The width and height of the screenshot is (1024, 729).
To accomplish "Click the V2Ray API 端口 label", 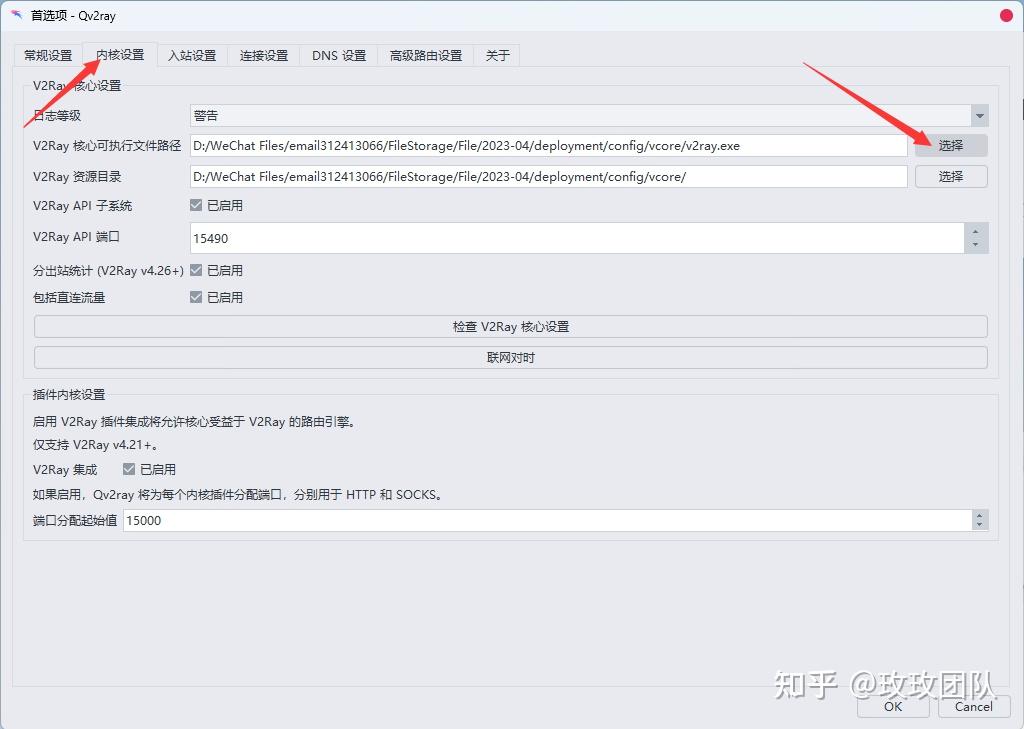I will point(76,236).
